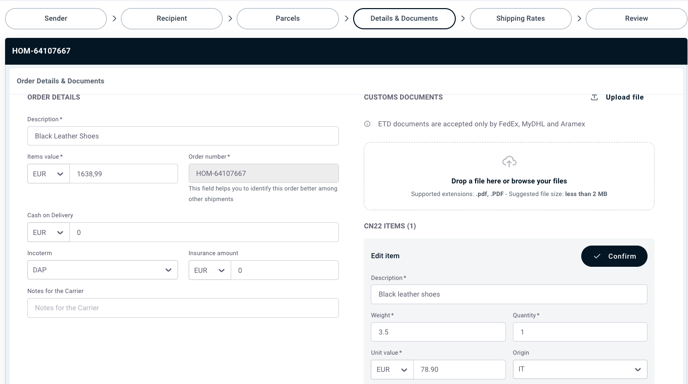
Task: Click the chevron arrow between Sender and Recipient
Action: point(114,18)
